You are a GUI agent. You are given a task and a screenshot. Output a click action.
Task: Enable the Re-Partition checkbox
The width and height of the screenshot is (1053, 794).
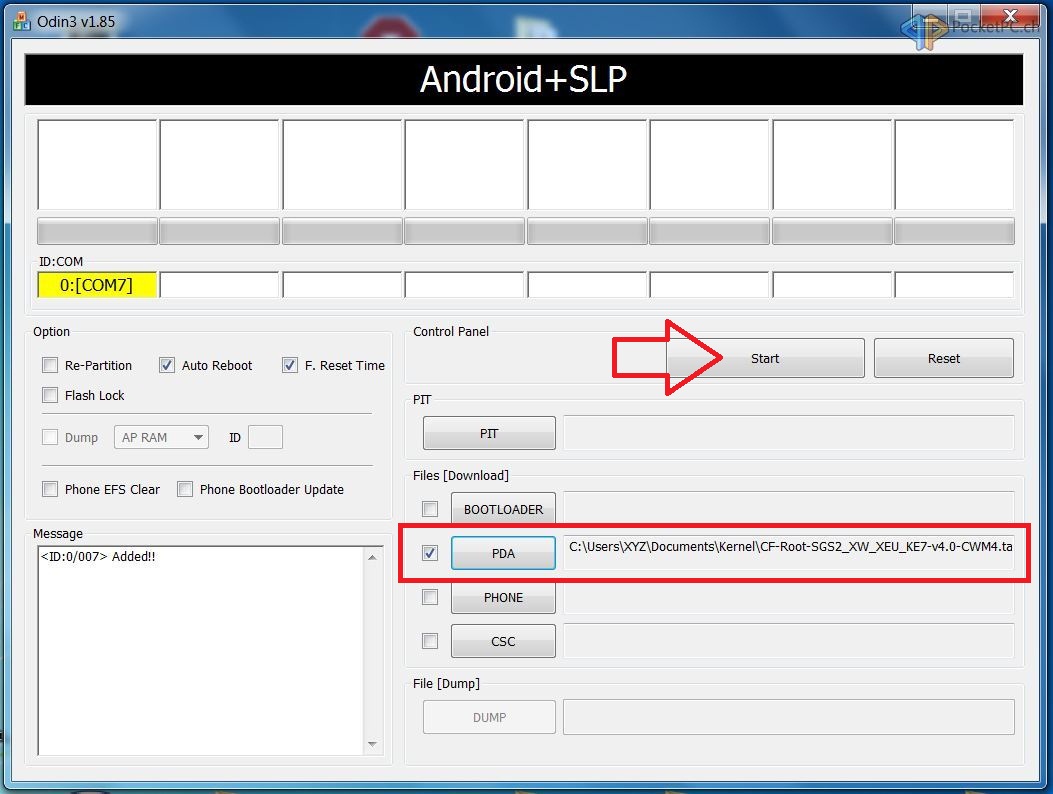(50, 365)
